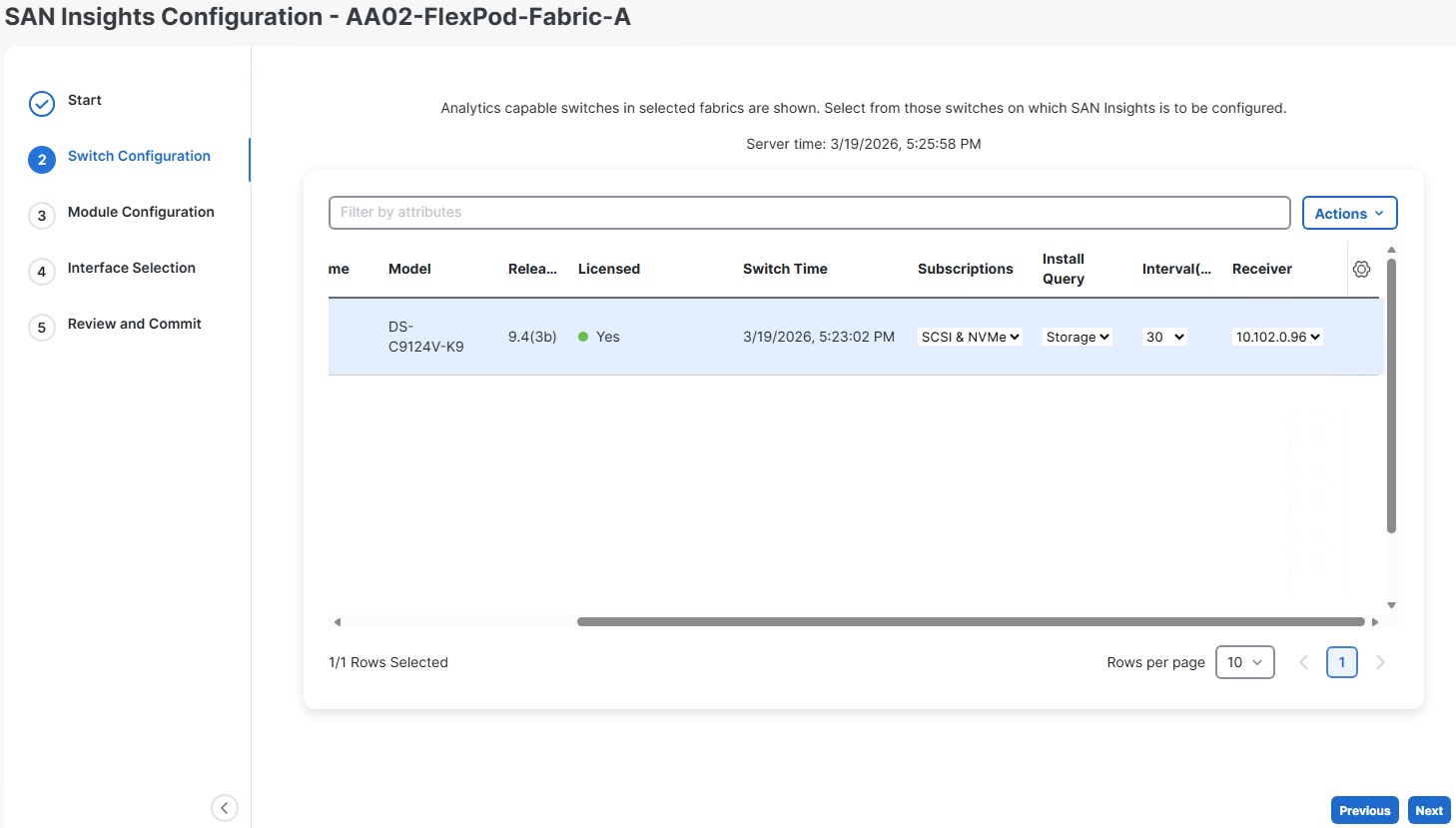Click the Start step checkmark icon
Image resolution: width=1456 pixels, height=828 pixels.
[42, 104]
